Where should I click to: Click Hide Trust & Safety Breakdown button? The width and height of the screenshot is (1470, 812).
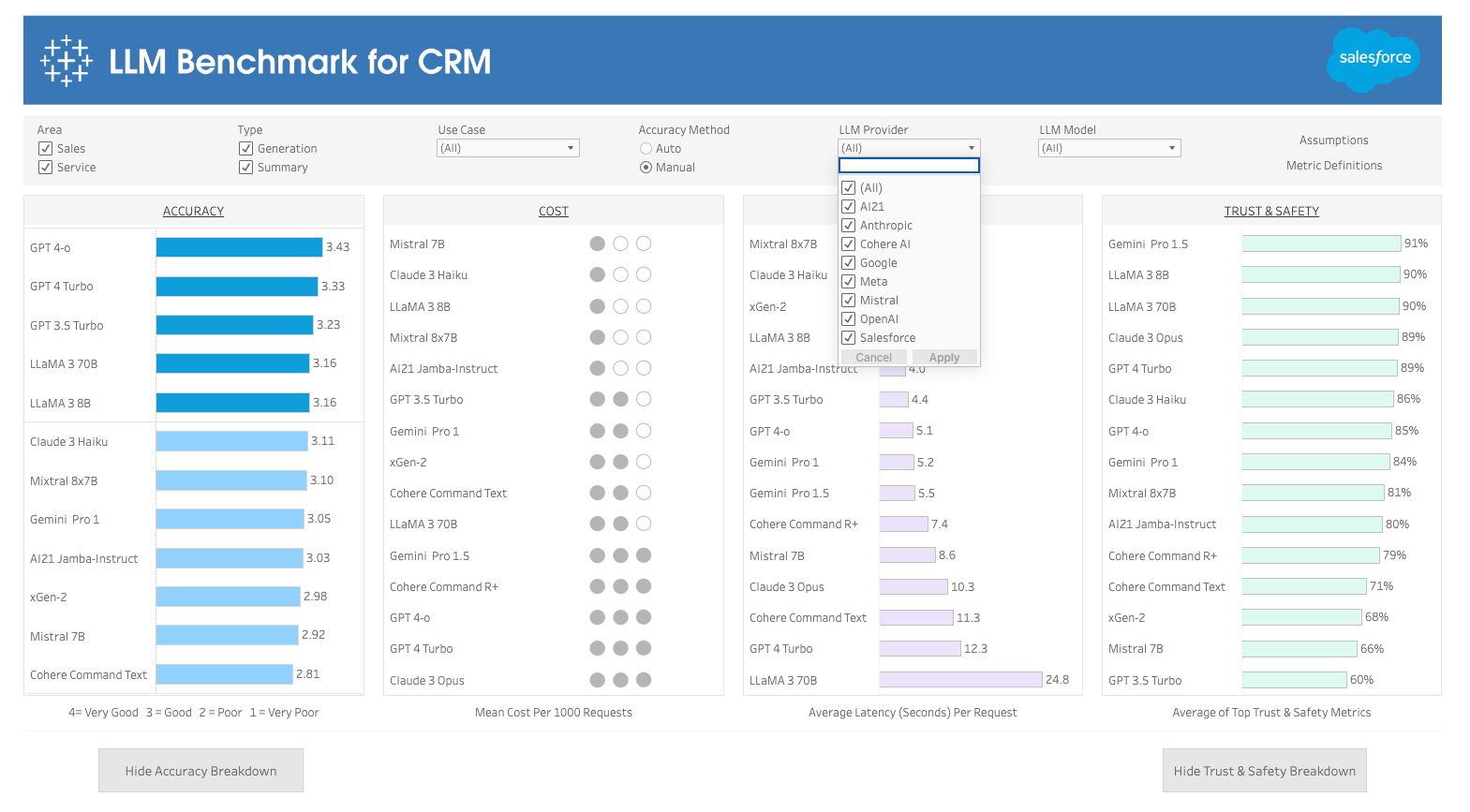click(x=1264, y=770)
